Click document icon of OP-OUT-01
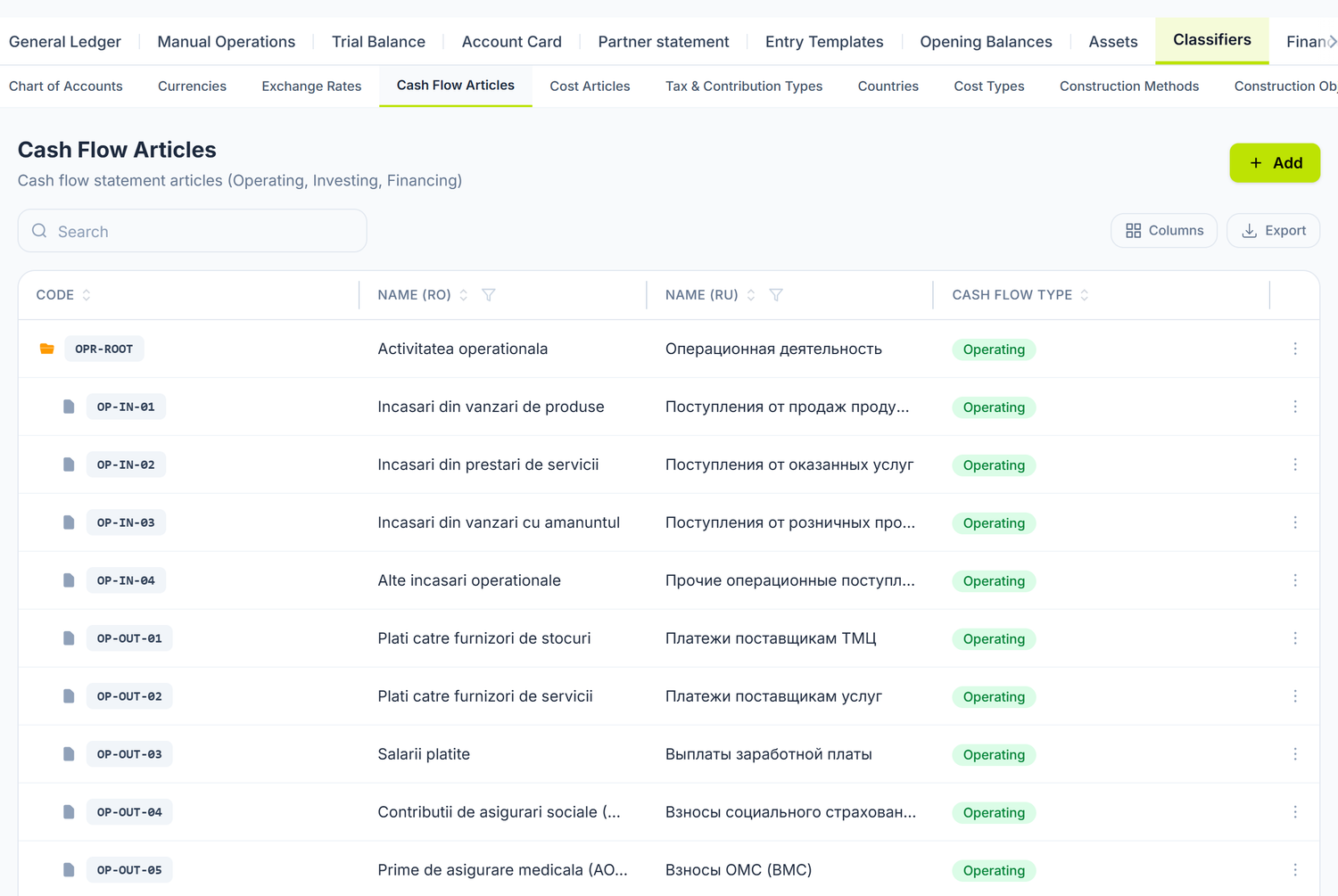 (69, 638)
